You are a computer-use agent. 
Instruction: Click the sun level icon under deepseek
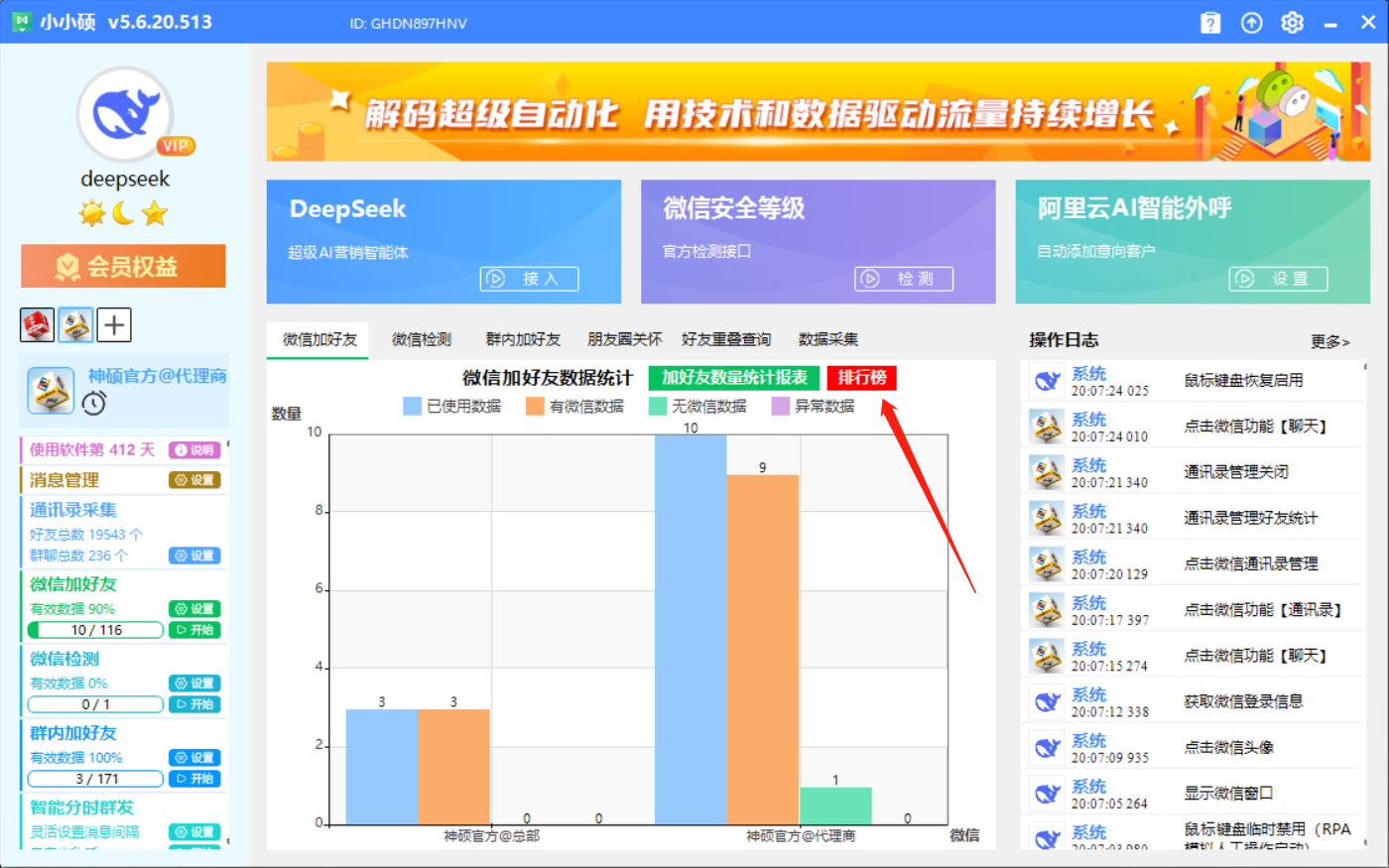click(x=92, y=212)
